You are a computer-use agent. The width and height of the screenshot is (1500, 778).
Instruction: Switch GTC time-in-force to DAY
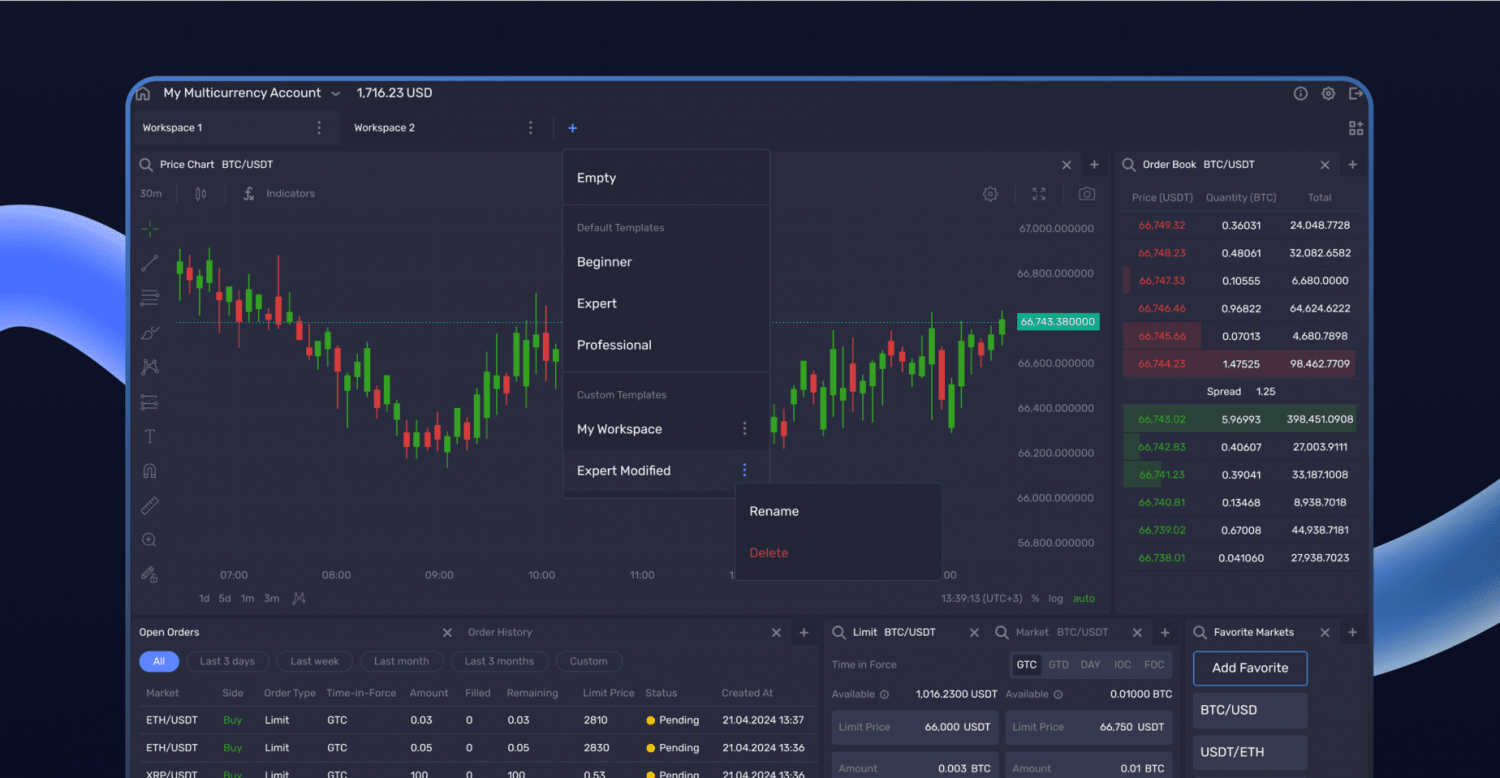pos(1090,663)
